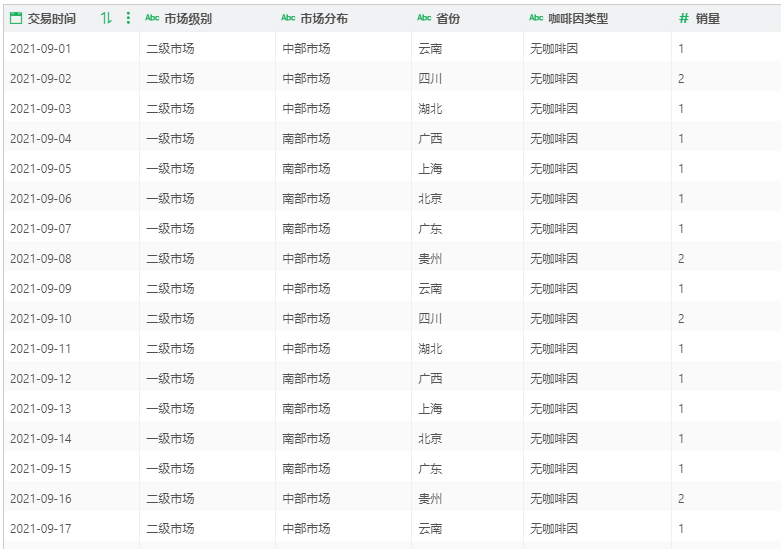Screen dimensions: 781x549
Task: Open the three-dot menu in 交易时间 header
Action: tap(127, 18)
